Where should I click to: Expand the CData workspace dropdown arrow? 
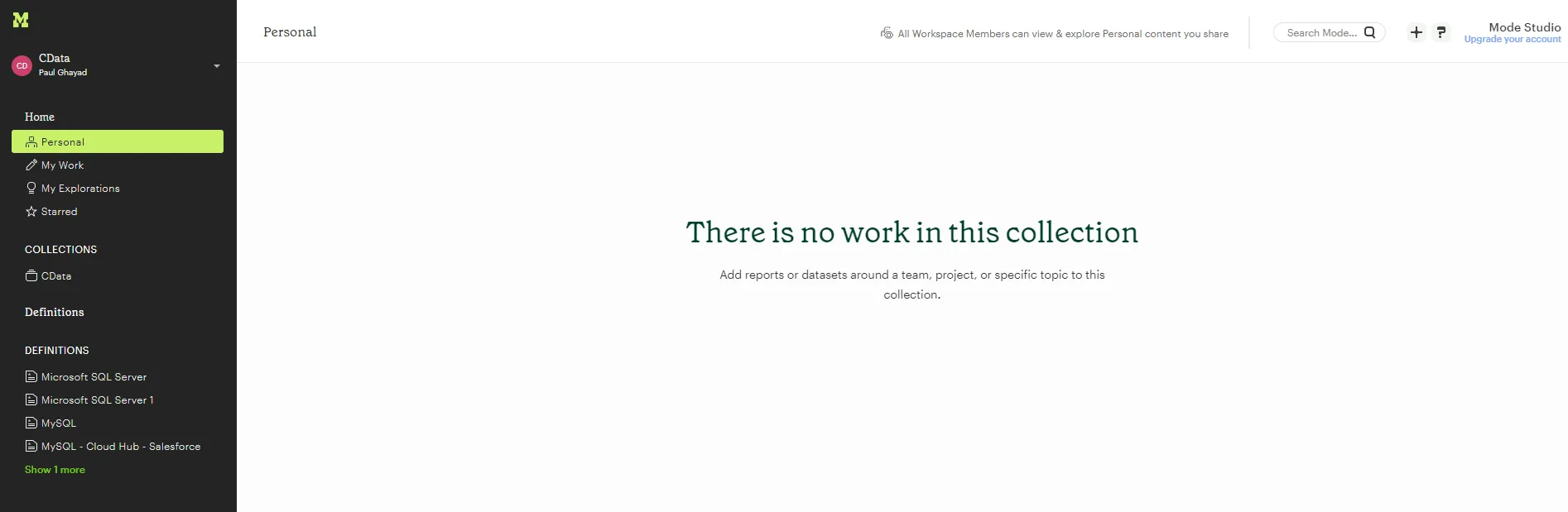217,66
